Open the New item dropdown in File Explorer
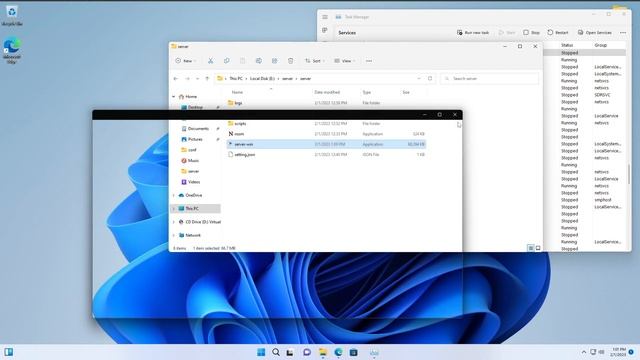This screenshot has width=640, height=360. point(186,61)
